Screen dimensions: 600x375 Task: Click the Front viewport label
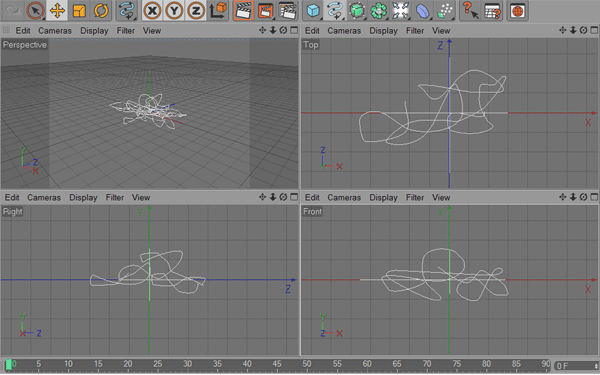[x=312, y=212]
